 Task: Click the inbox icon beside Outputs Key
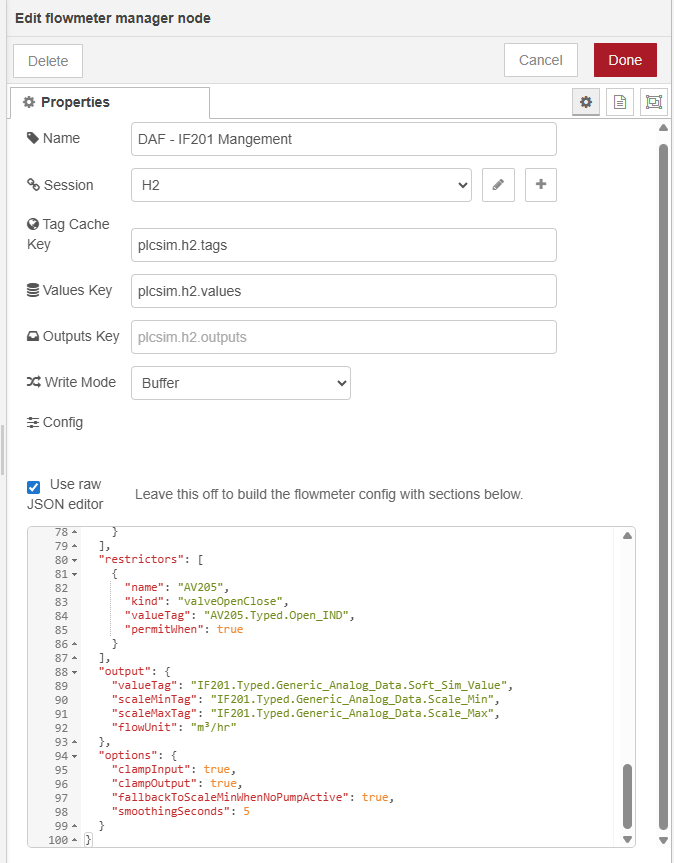pyautogui.click(x=33, y=336)
